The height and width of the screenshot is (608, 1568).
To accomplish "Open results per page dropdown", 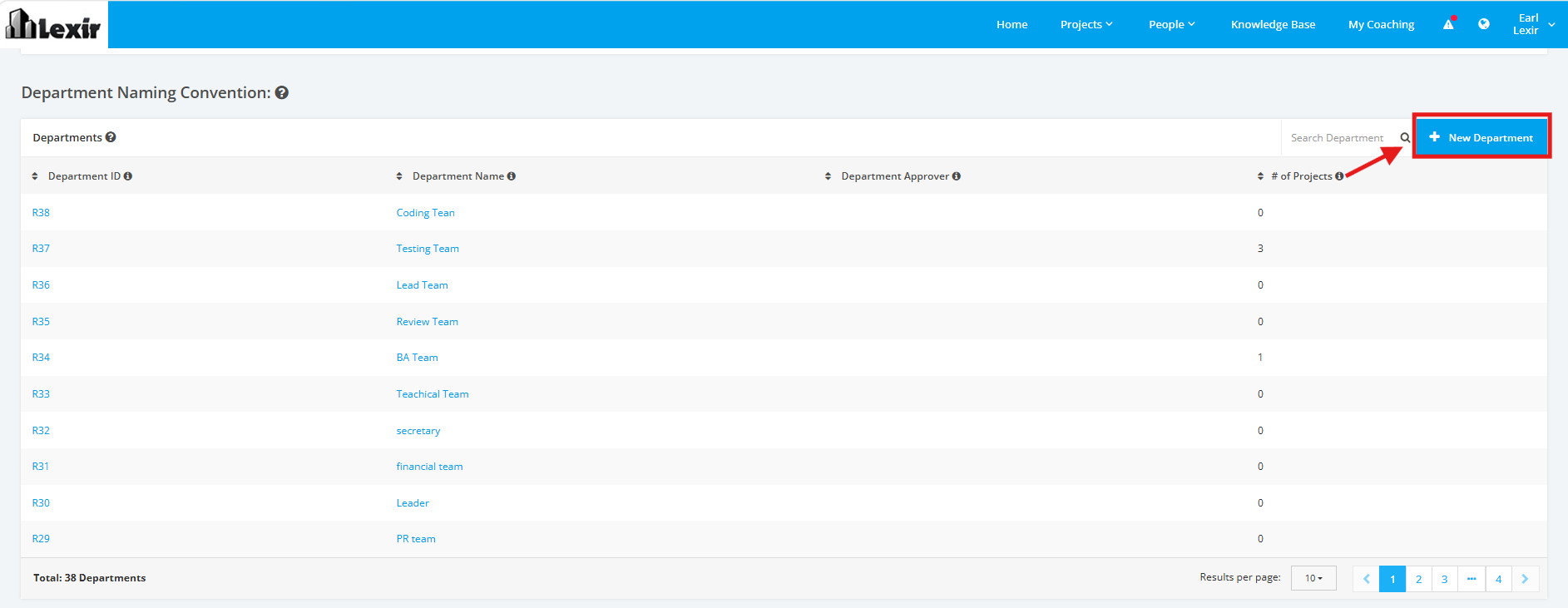I will tap(1313, 578).
